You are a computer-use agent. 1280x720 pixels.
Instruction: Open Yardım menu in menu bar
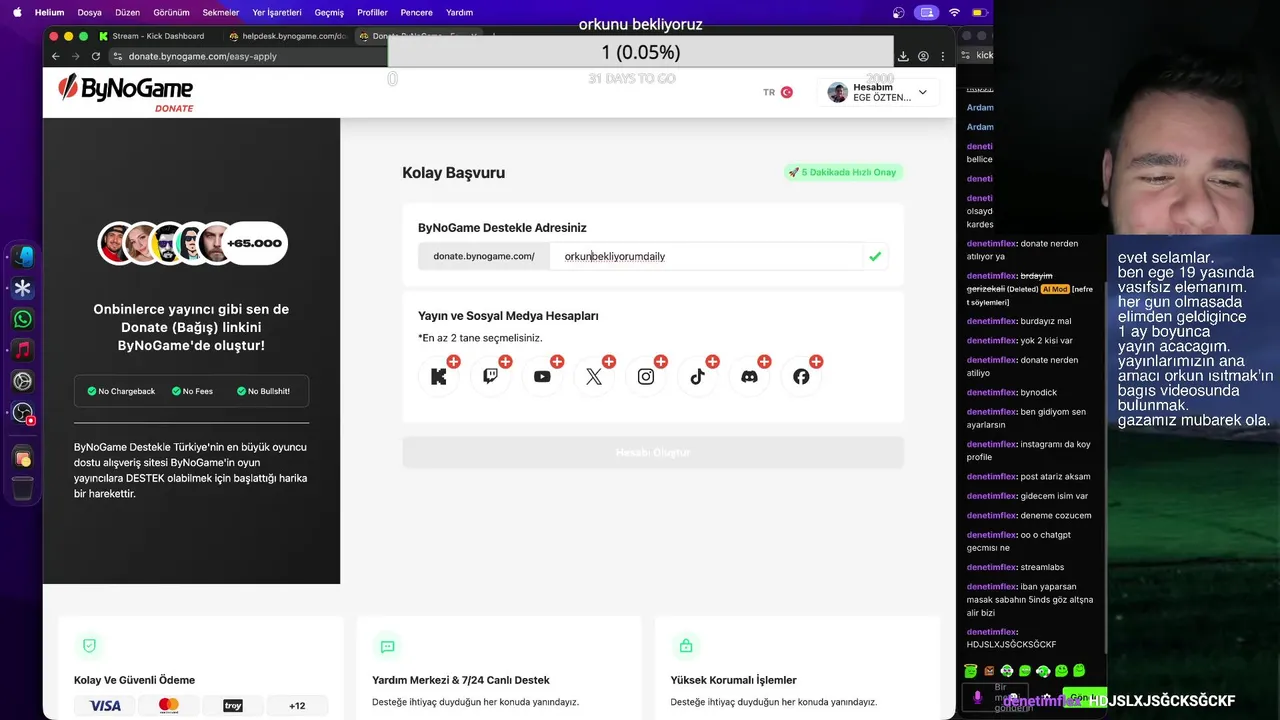click(459, 12)
